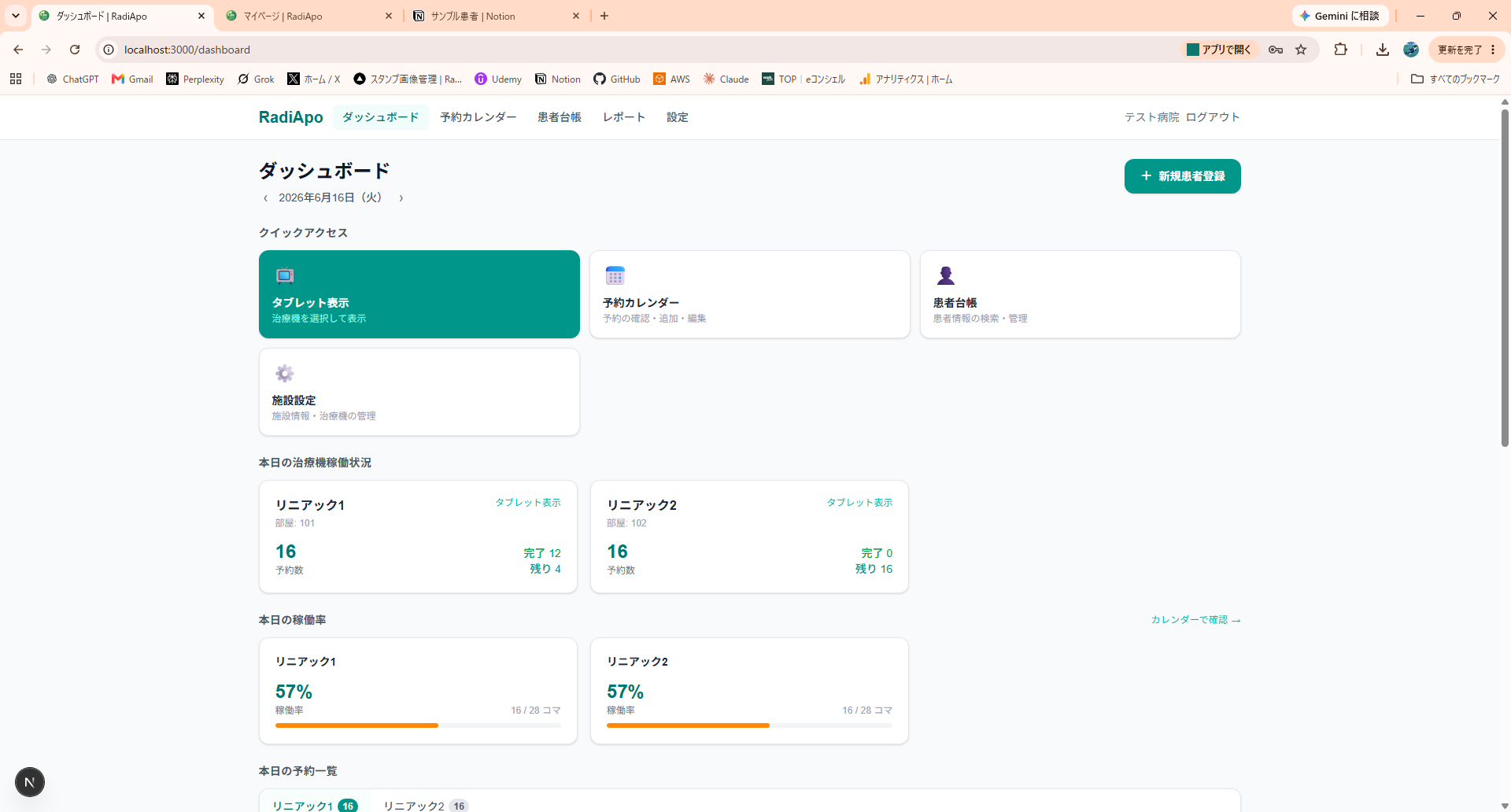Reload the dashboard page
The height and width of the screenshot is (812, 1511).
pos(75,50)
